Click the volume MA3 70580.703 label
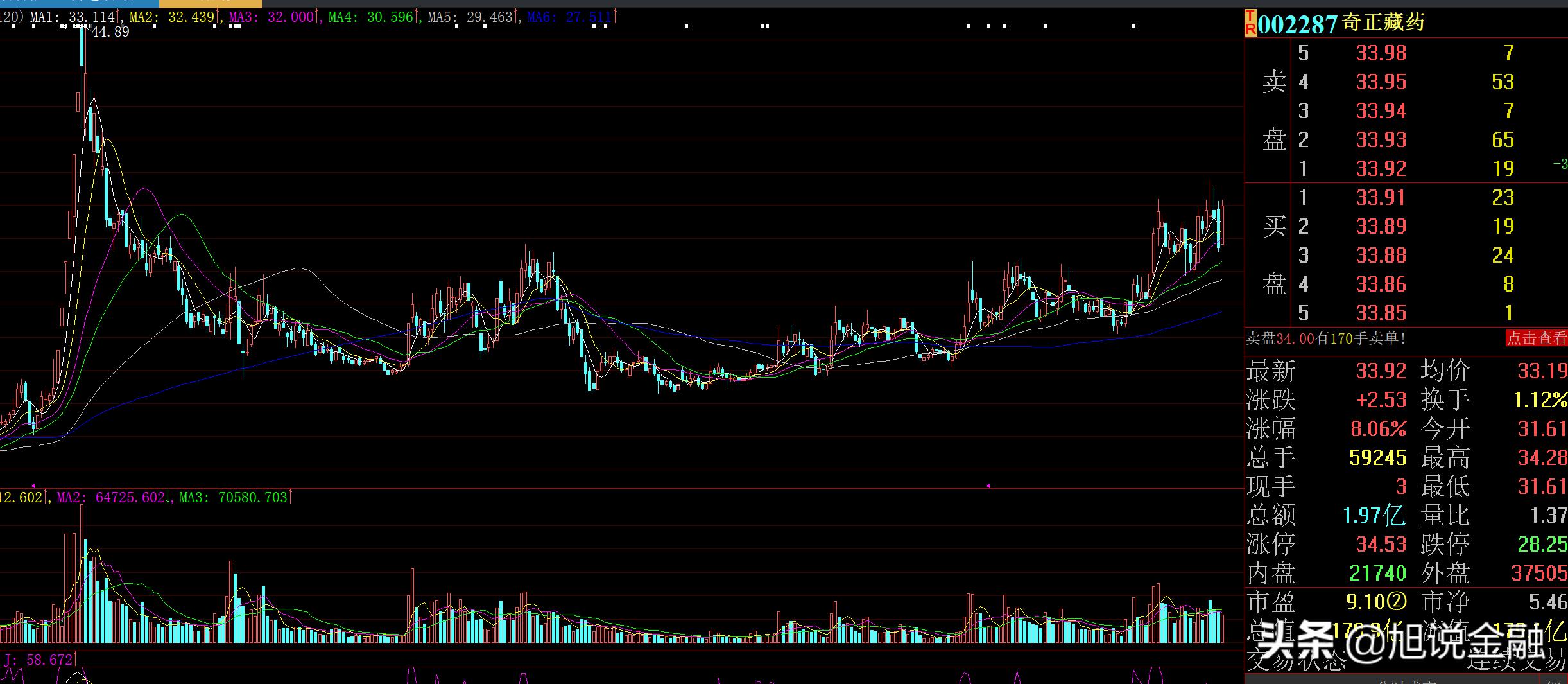This screenshot has height=684, width=1568. pos(234,497)
